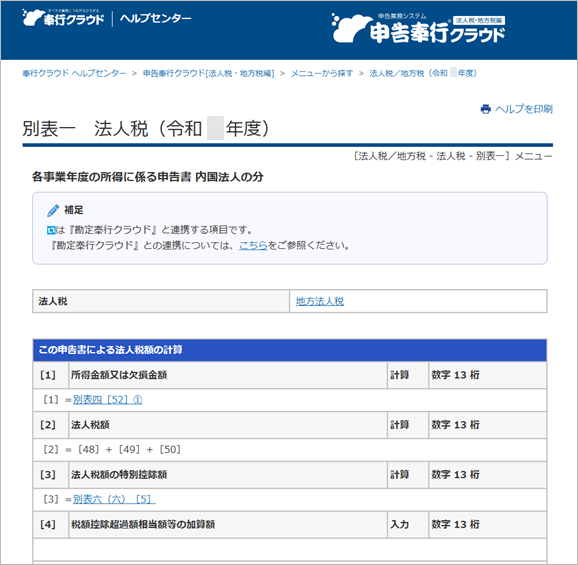The image size is (578, 565).
Task: Open the 地方法人税 link
Action: point(320,301)
